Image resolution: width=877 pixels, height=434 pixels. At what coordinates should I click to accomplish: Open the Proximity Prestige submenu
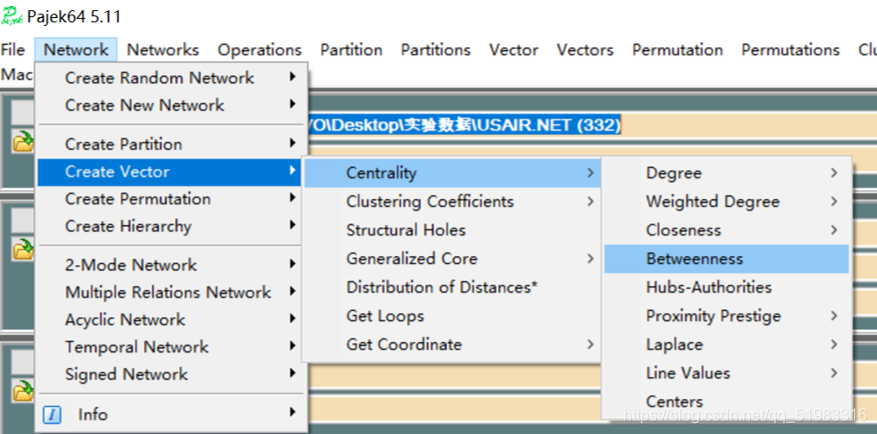coord(727,316)
